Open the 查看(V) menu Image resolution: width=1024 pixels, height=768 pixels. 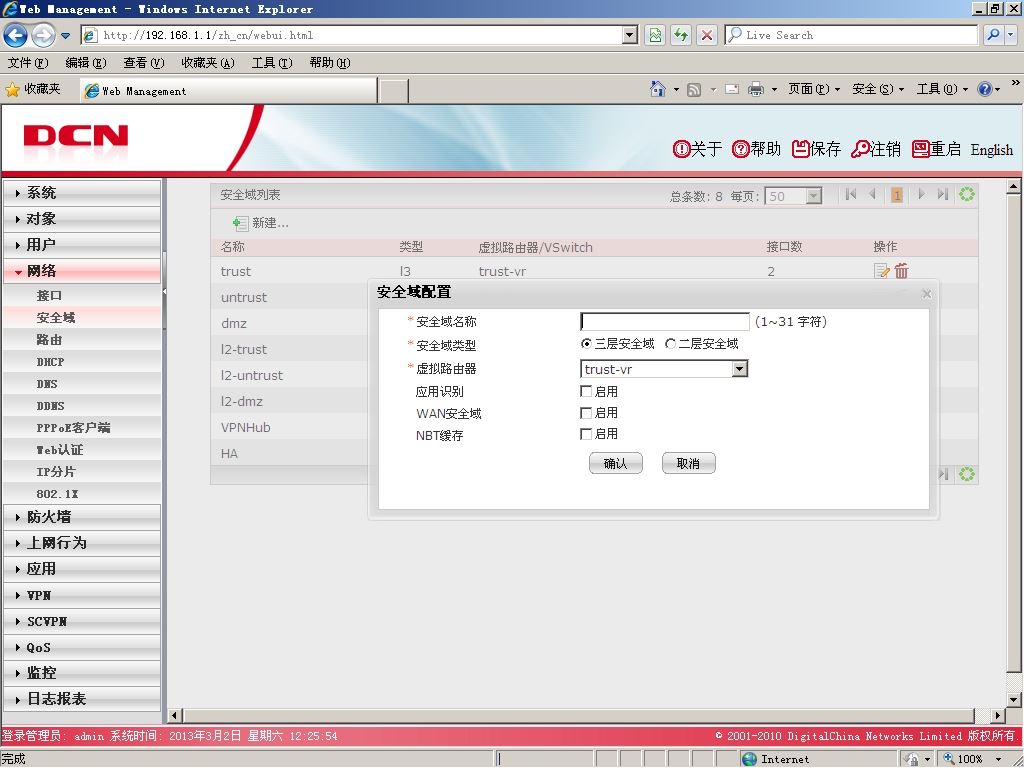tap(144, 63)
